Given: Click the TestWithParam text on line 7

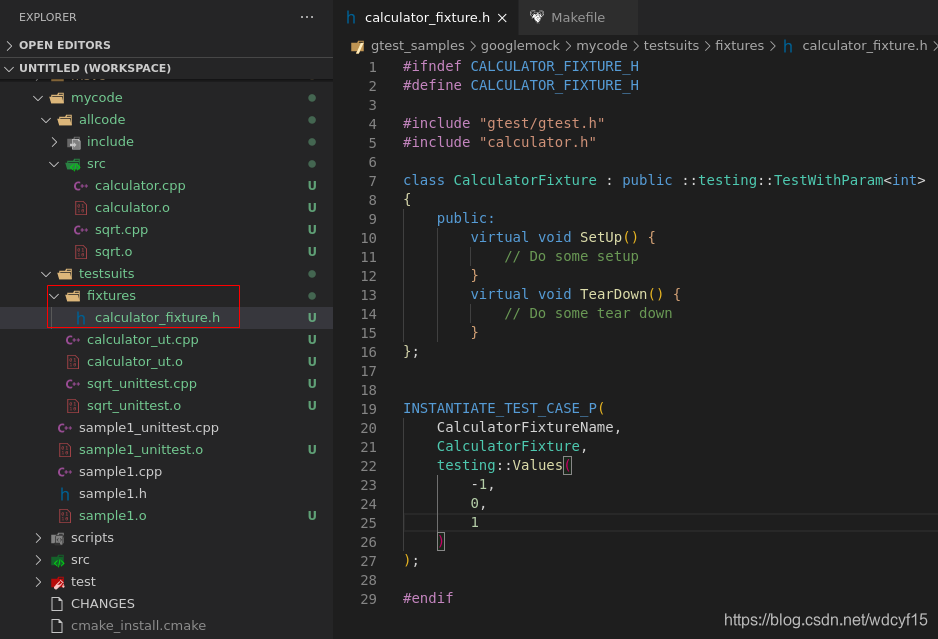Looking at the screenshot, I should click(829, 180).
